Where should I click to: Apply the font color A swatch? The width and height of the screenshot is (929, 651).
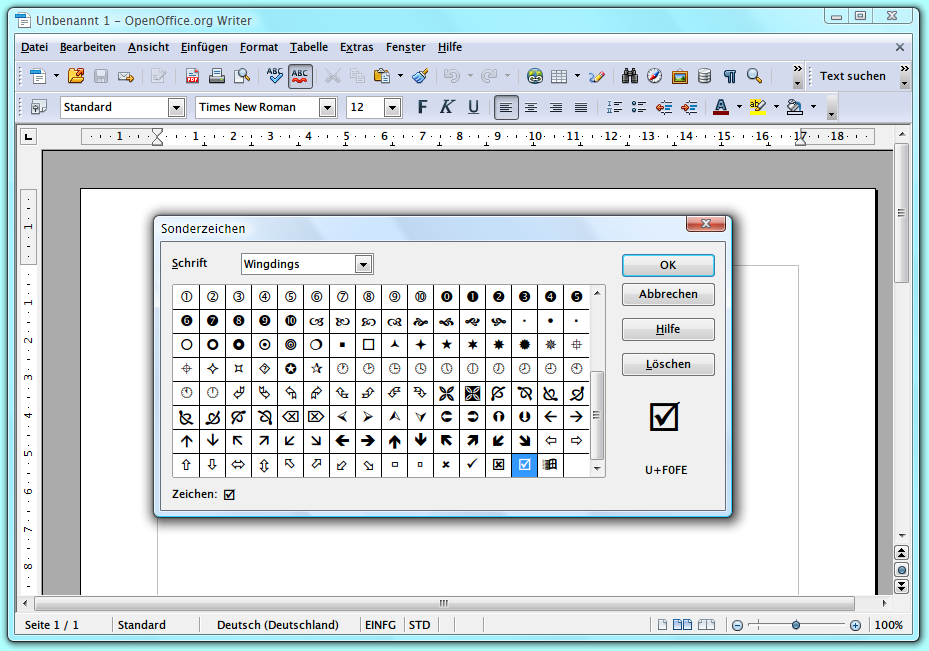[x=720, y=107]
